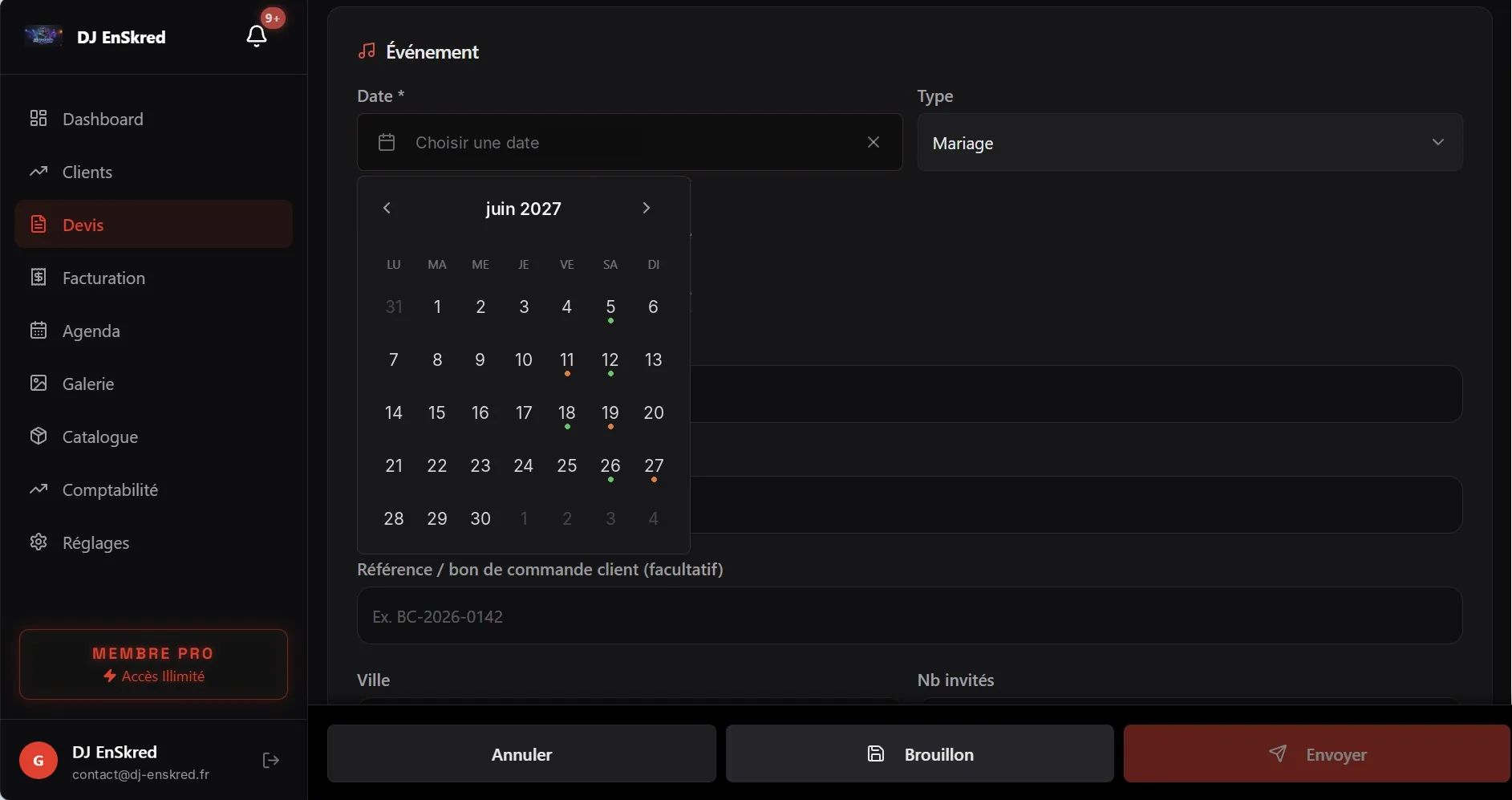1512x800 pixels.
Task: Click the logout icon beside the account email
Action: pos(271,760)
